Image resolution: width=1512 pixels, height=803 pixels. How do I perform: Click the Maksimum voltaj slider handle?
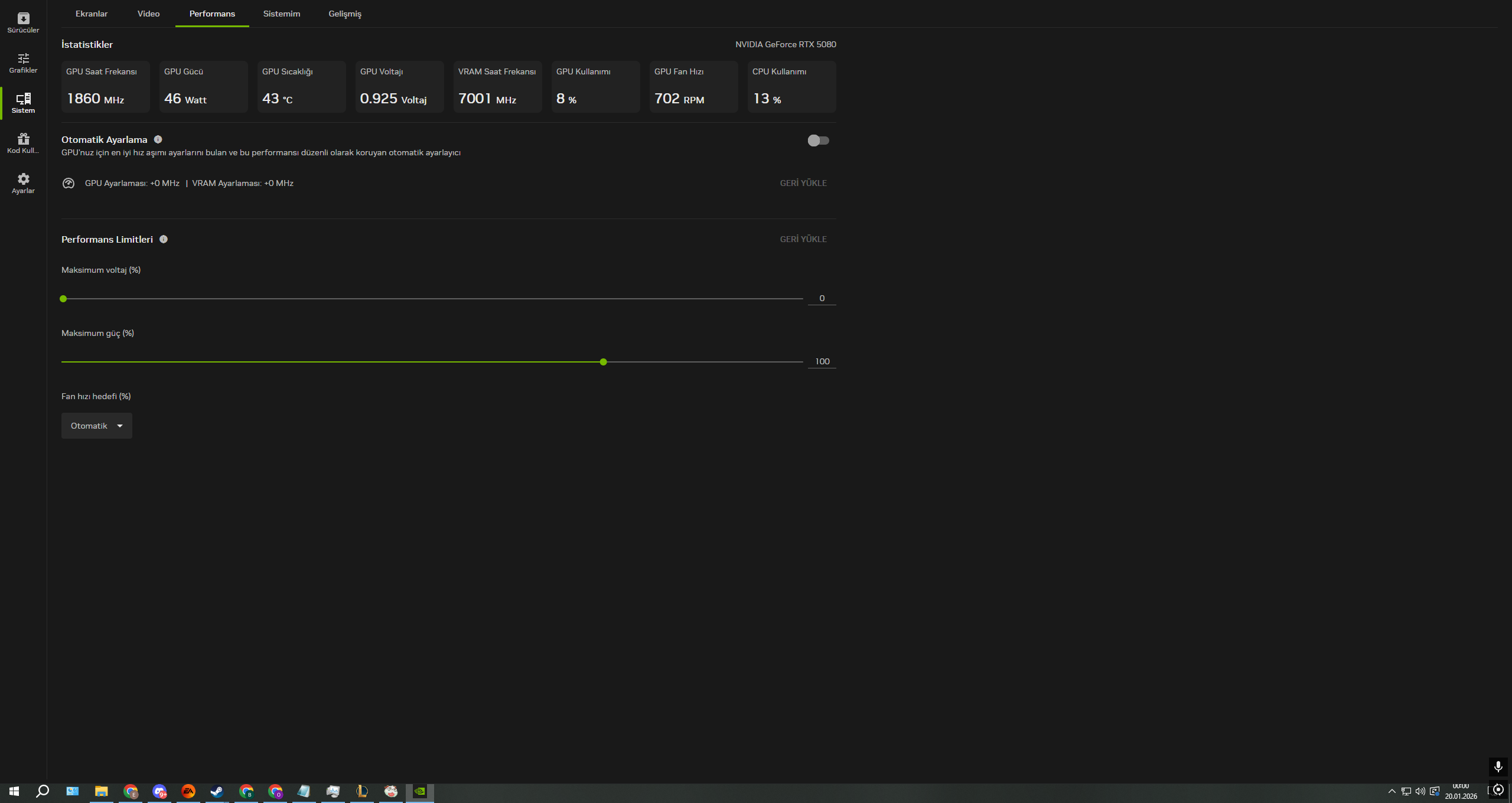[63, 299]
